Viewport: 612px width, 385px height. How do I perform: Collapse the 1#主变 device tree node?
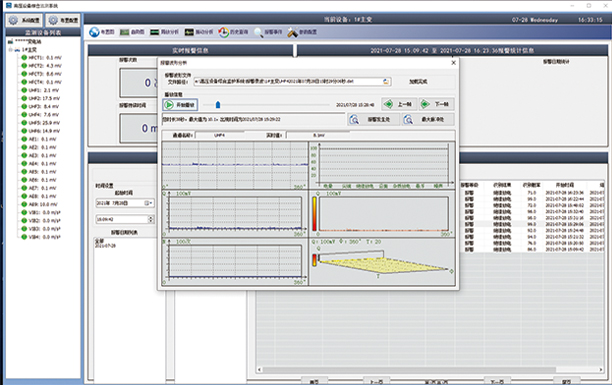11,50
